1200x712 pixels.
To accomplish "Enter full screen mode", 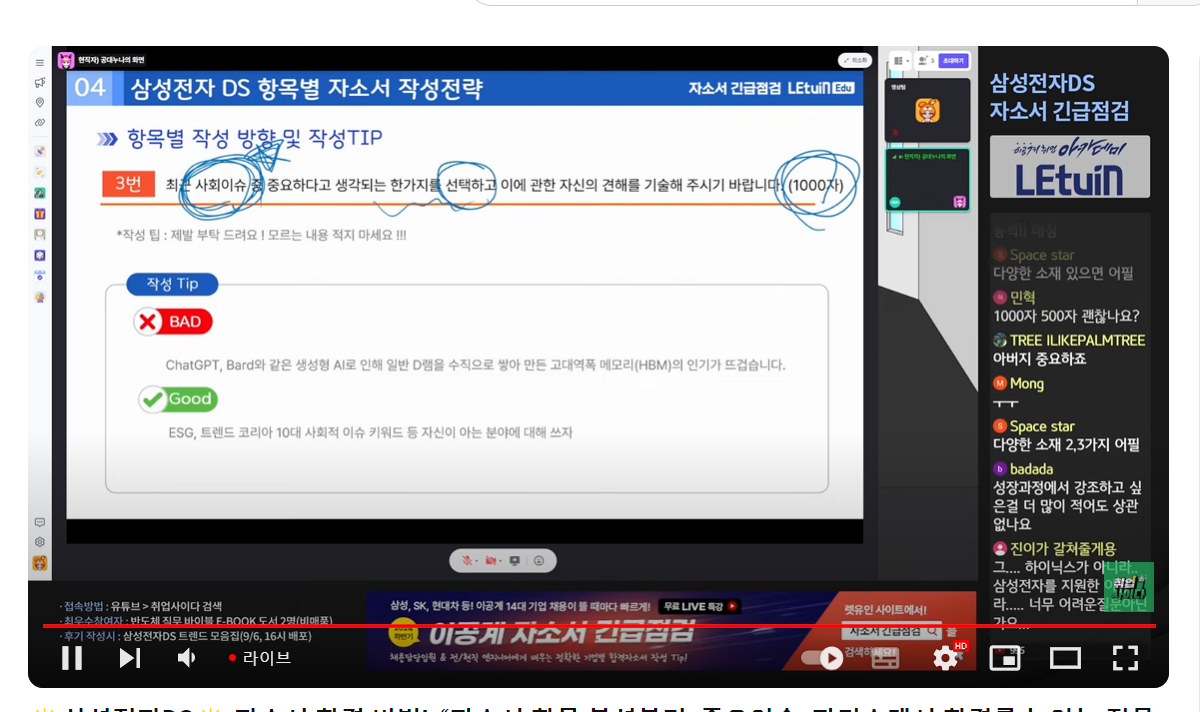I will (1126, 658).
